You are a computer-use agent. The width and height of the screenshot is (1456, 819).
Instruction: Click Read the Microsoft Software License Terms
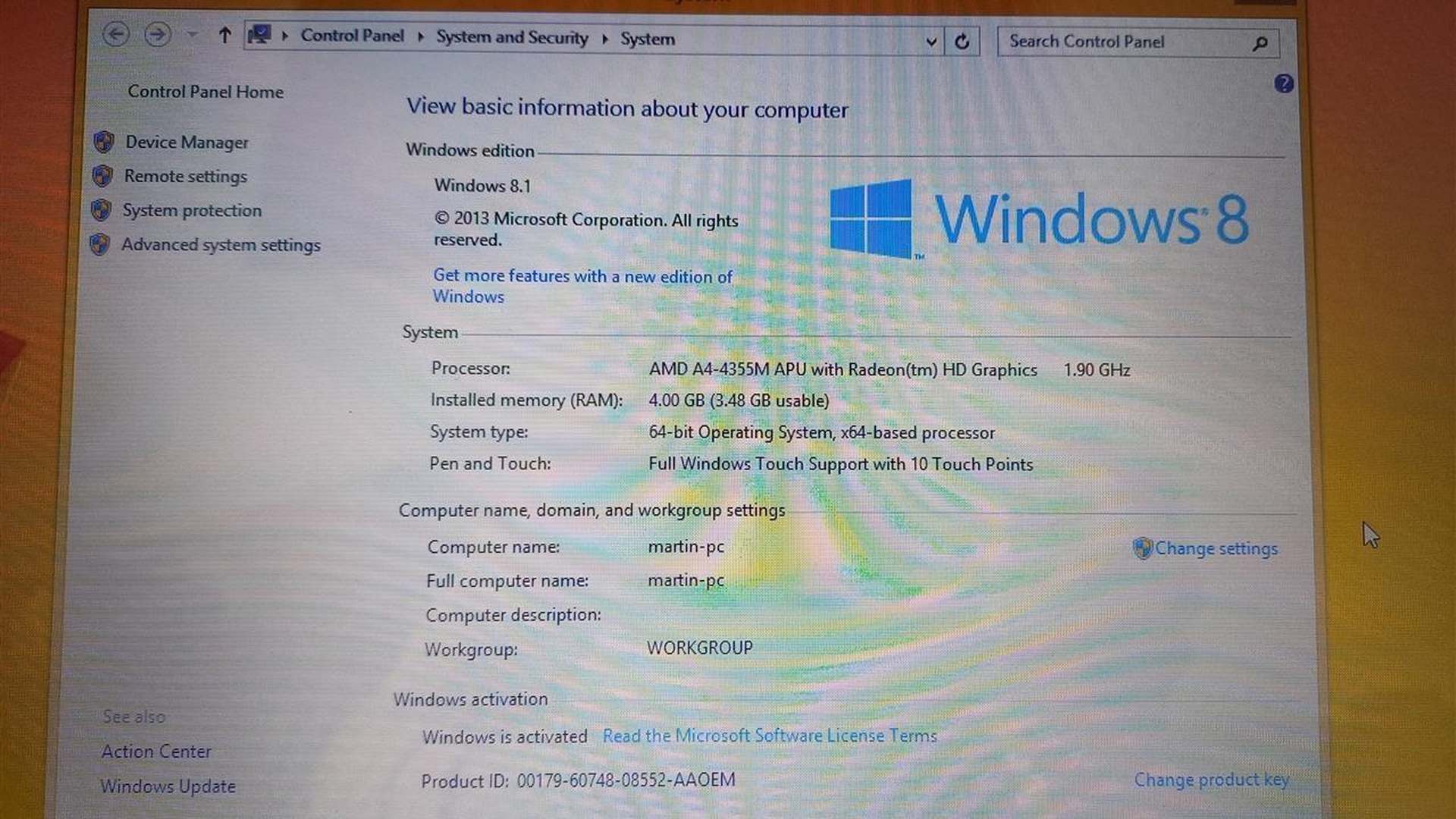click(769, 736)
